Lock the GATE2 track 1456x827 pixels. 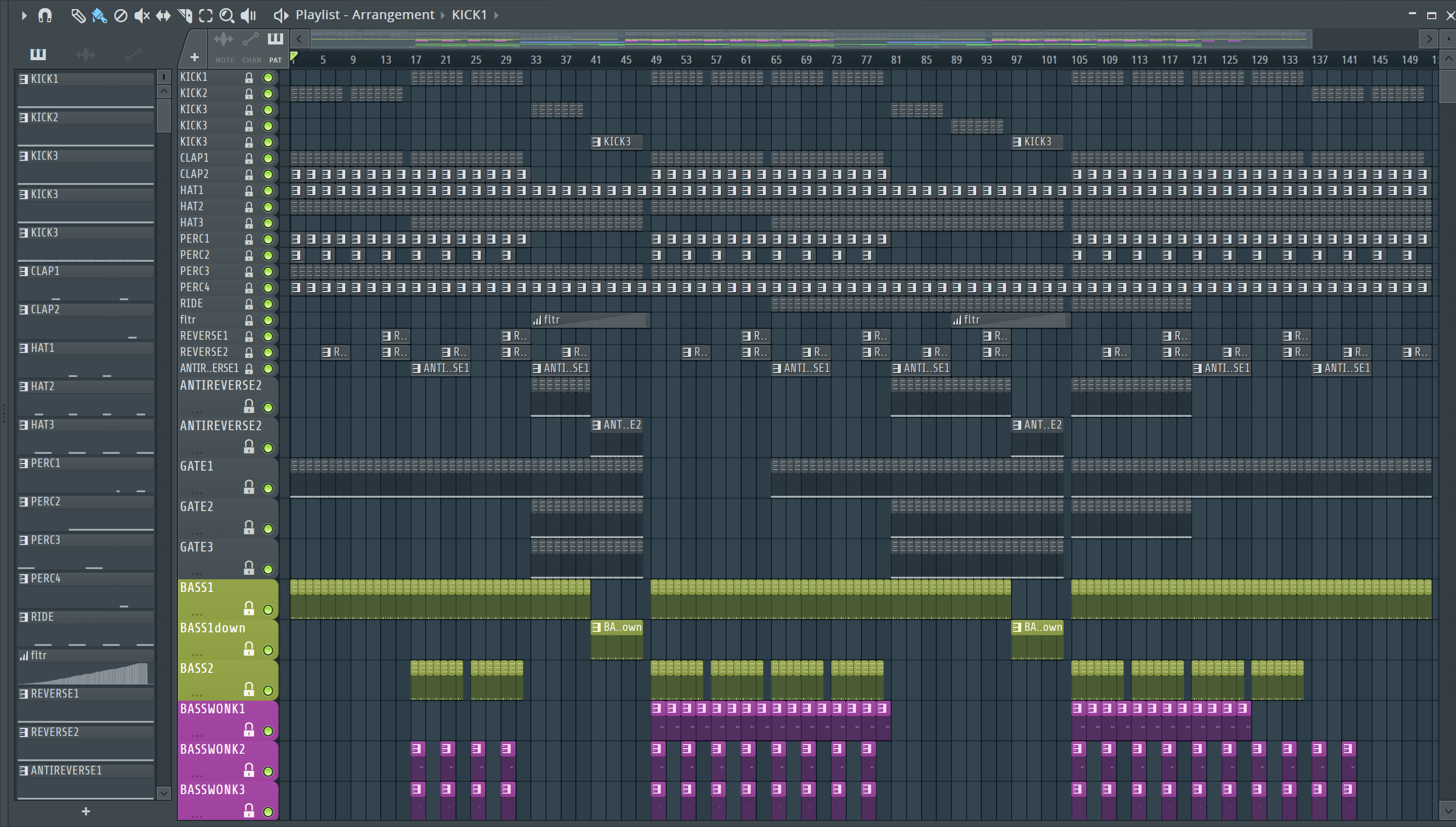[249, 528]
